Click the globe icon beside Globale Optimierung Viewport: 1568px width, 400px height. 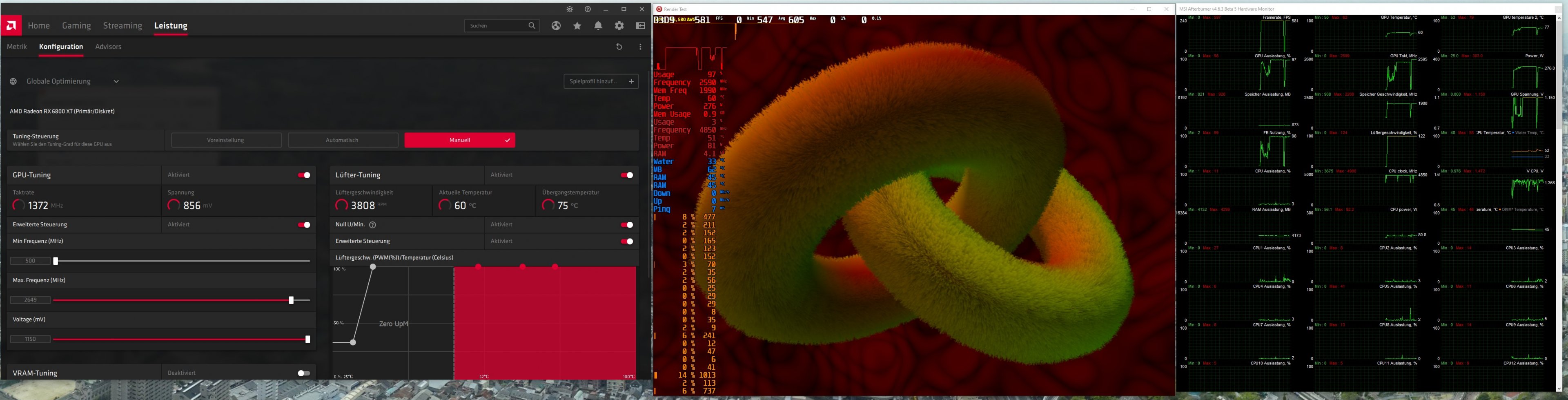coord(13,82)
